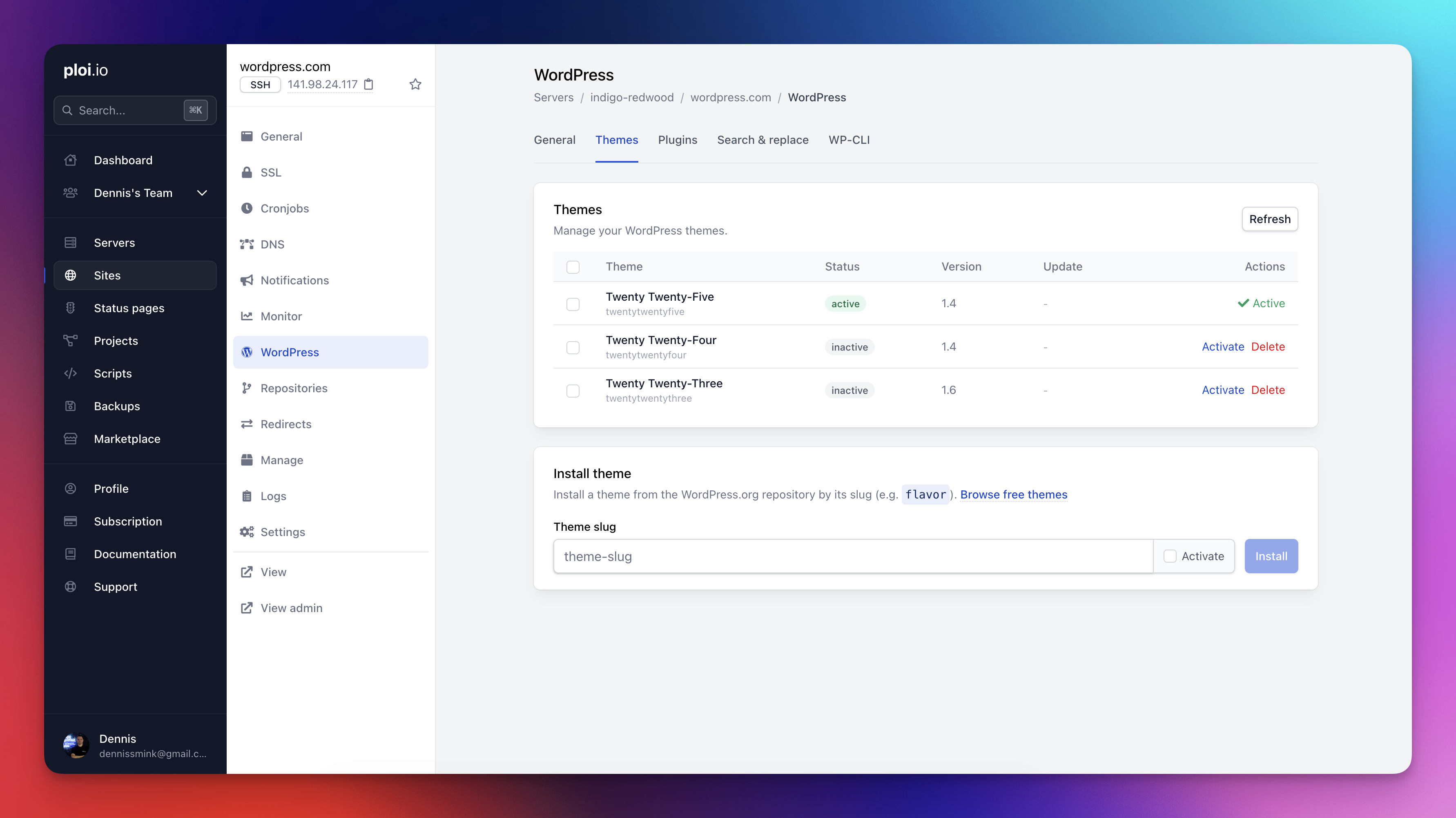Open the DNS icon in site menu
The height and width of the screenshot is (818, 1456).
point(246,244)
